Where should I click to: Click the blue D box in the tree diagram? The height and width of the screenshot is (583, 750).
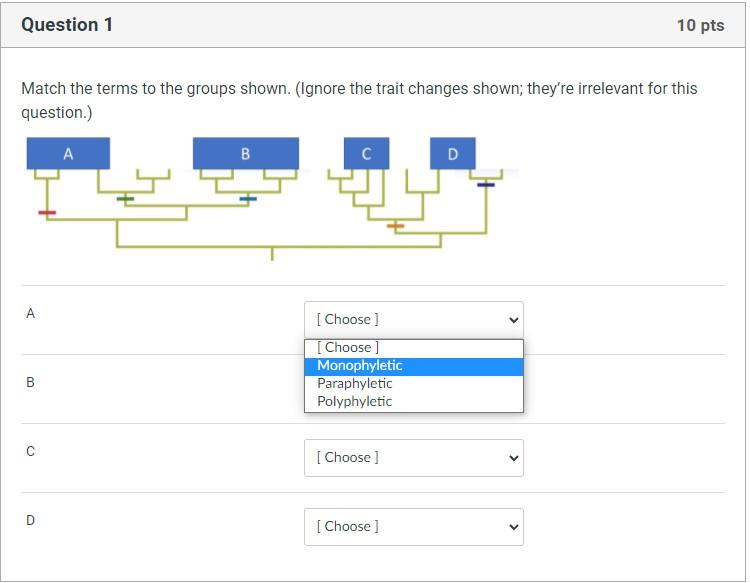tap(452, 154)
